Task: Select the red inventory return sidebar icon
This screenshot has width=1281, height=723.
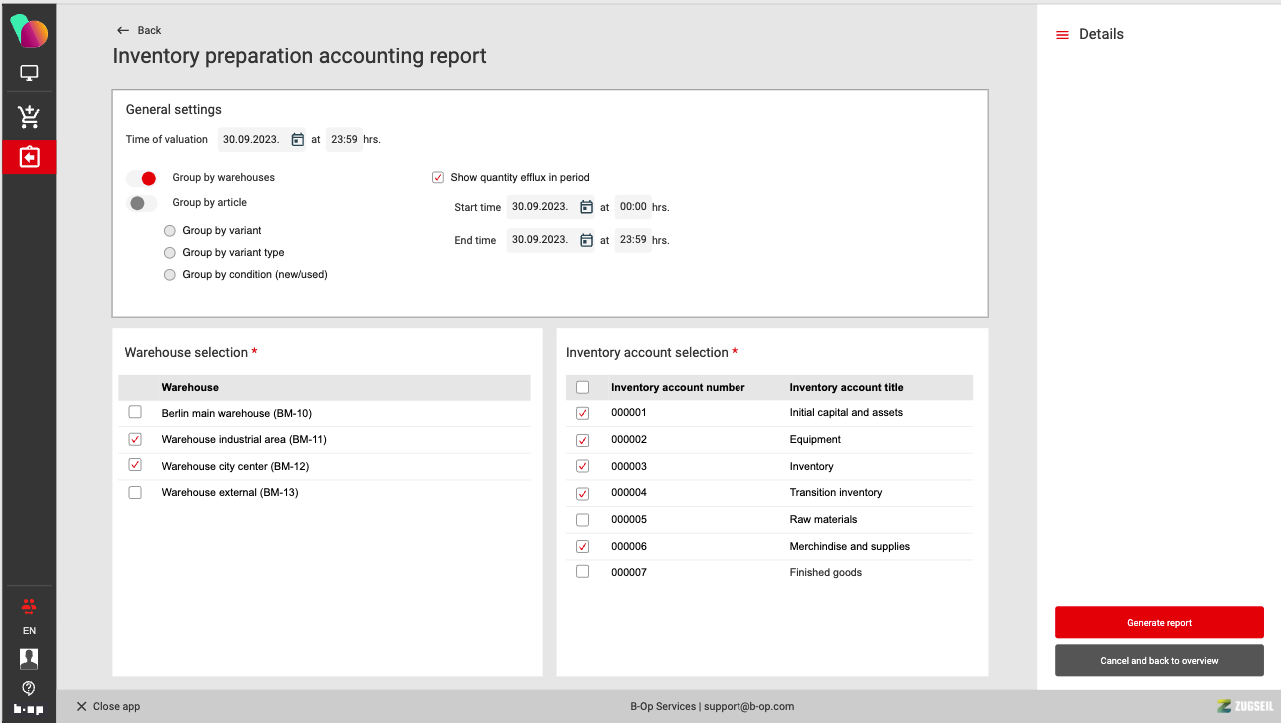Action: tap(29, 157)
